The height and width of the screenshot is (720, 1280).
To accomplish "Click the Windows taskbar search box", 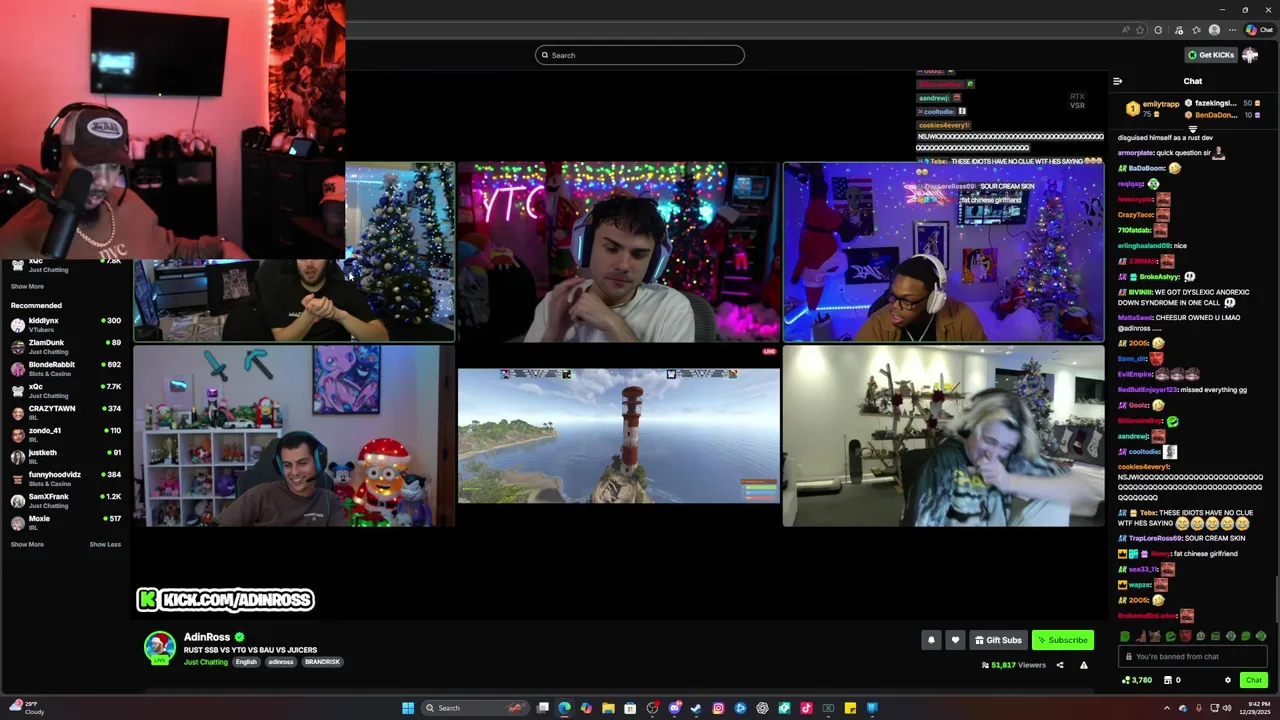I will (x=474, y=708).
